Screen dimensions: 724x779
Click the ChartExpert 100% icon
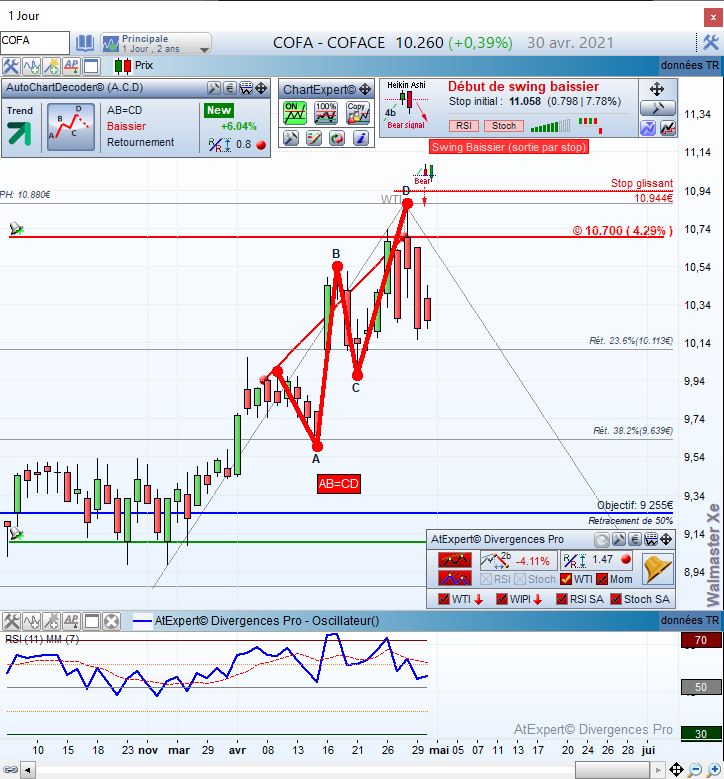point(326,113)
